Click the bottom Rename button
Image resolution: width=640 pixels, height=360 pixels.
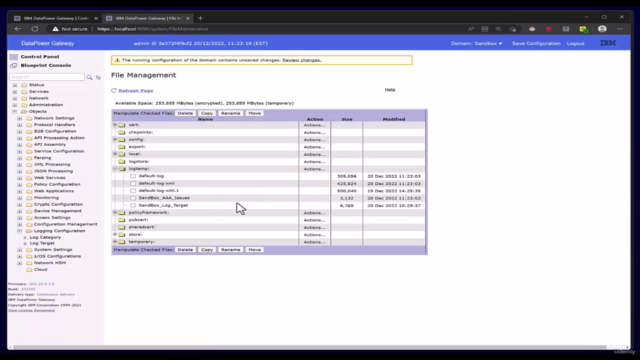point(231,250)
